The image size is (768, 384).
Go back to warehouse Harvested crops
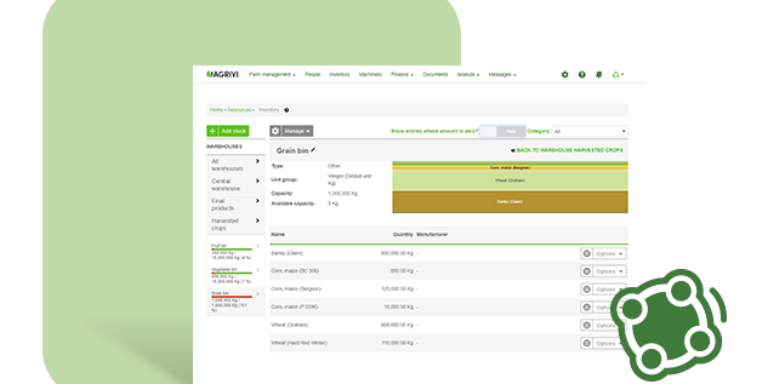pyautogui.click(x=567, y=150)
